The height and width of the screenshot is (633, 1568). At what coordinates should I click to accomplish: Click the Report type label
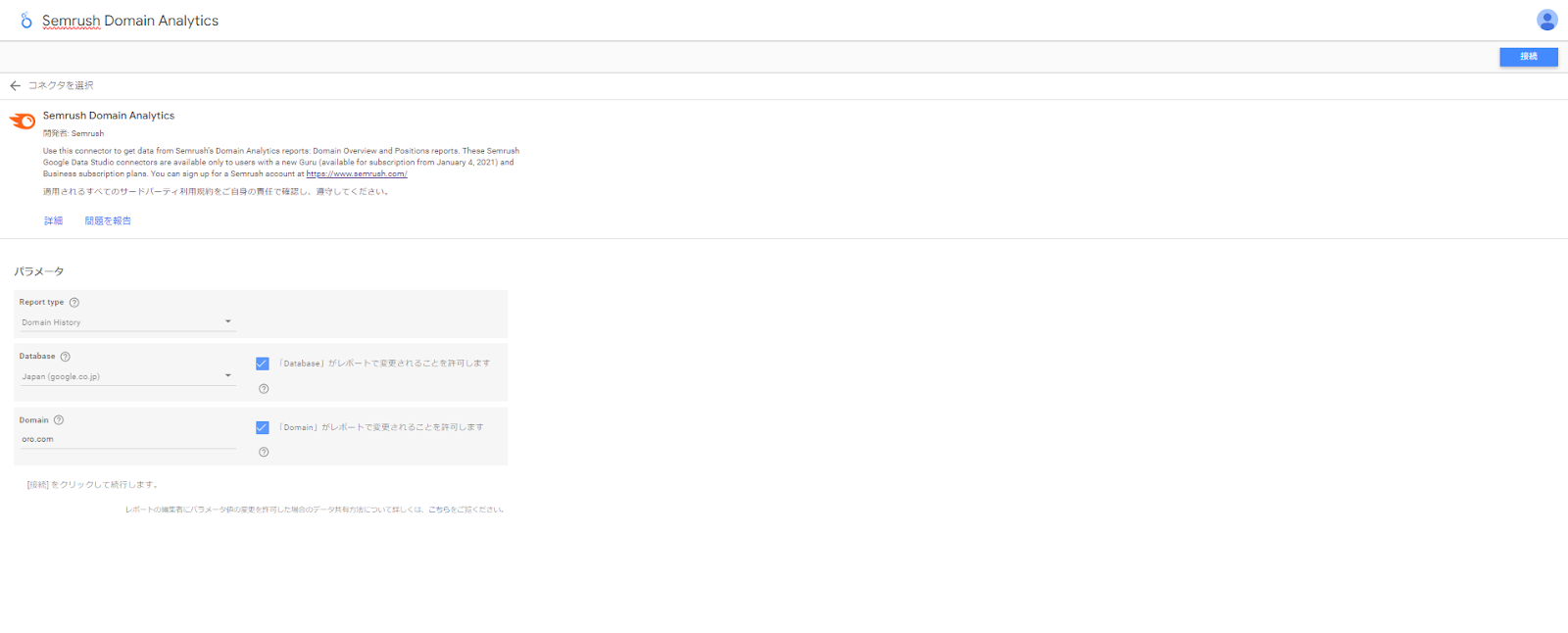(x=41, y=303)
